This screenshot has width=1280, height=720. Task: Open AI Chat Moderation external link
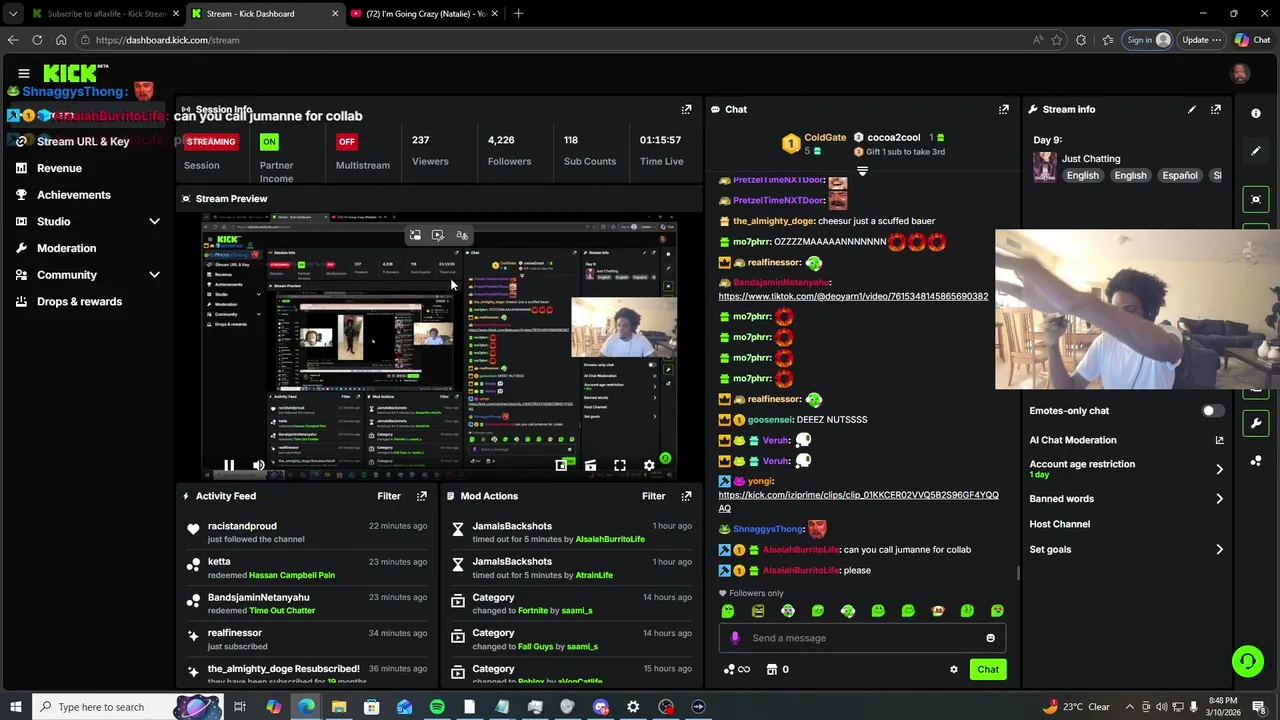tap(1219, 440)
